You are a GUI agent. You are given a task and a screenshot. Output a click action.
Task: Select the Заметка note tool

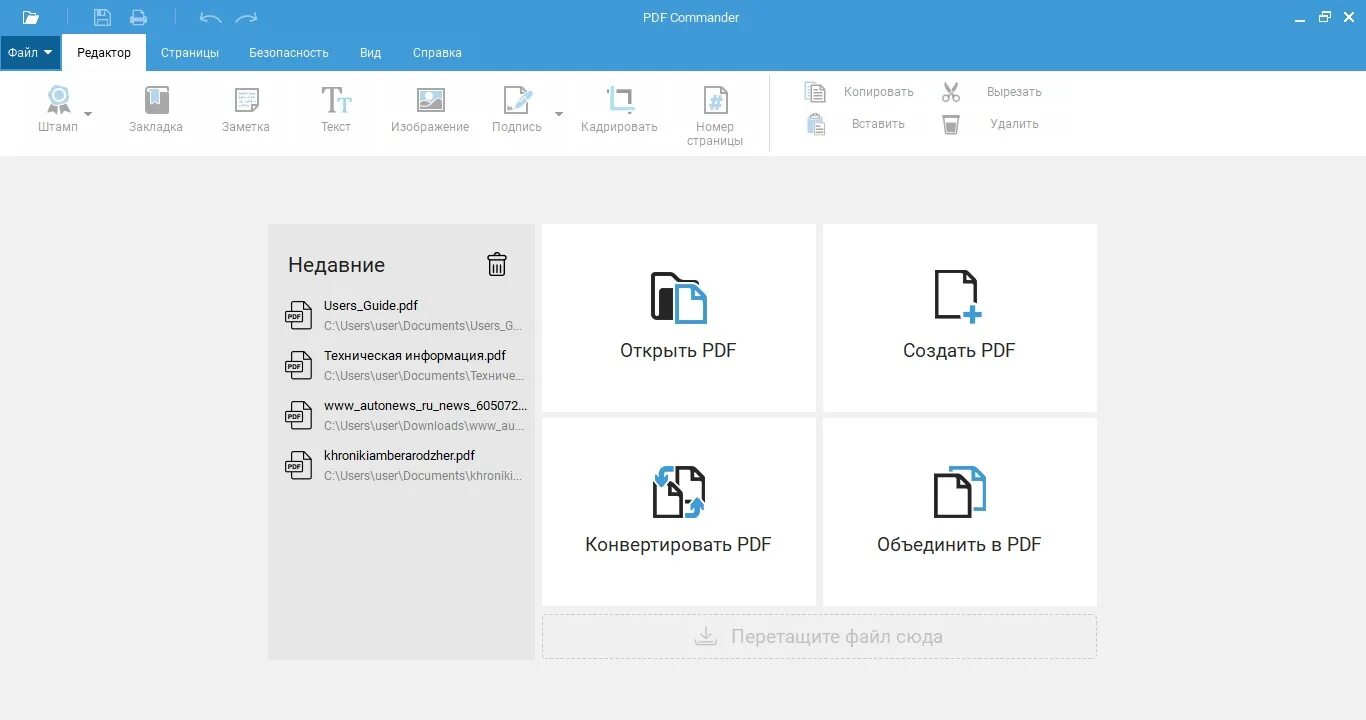point(246,110)
